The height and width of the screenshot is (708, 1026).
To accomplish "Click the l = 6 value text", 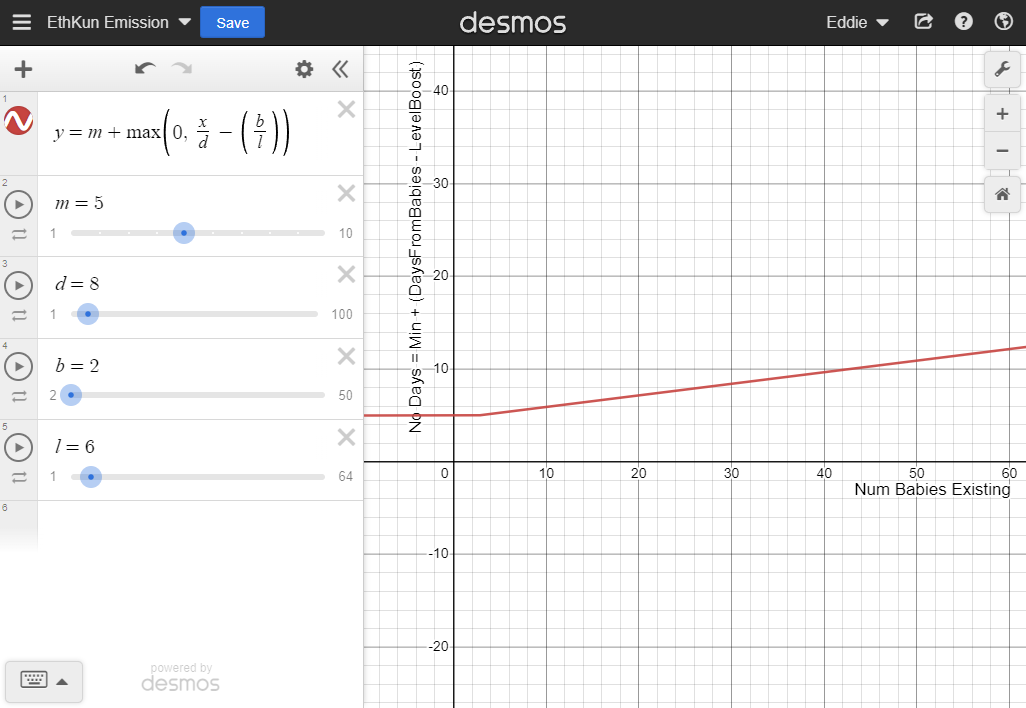I will [x=75, y=446].
